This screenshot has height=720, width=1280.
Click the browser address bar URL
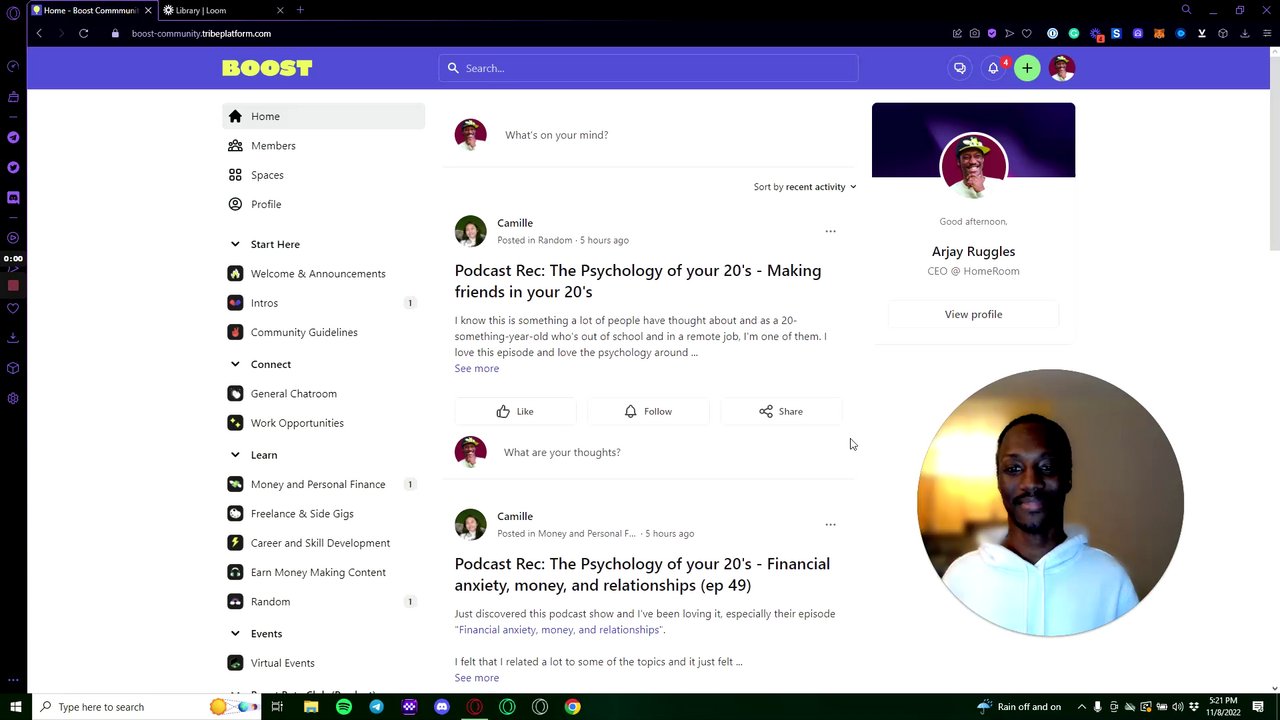(x=201, y=33)
